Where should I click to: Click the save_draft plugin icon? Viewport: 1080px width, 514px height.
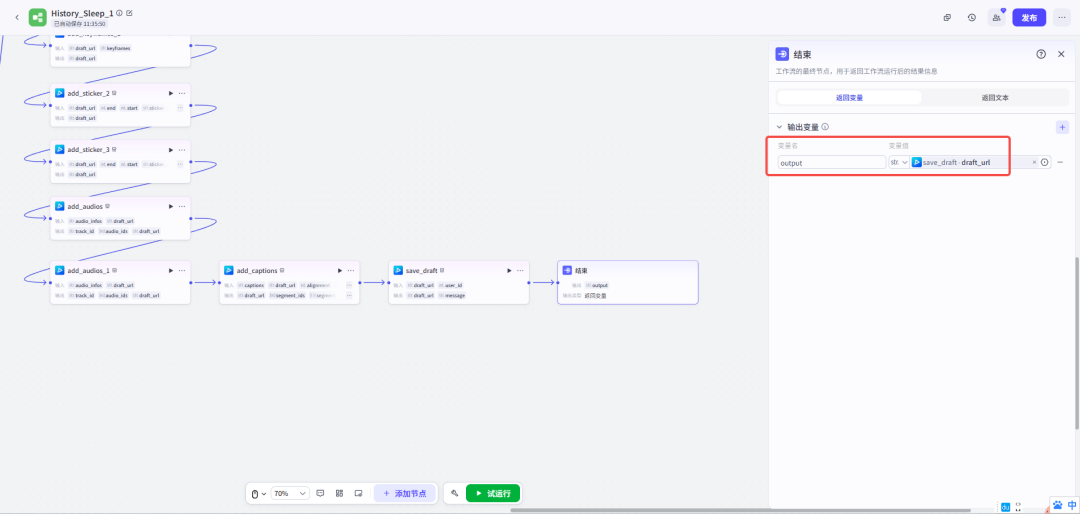pos(398,271)
